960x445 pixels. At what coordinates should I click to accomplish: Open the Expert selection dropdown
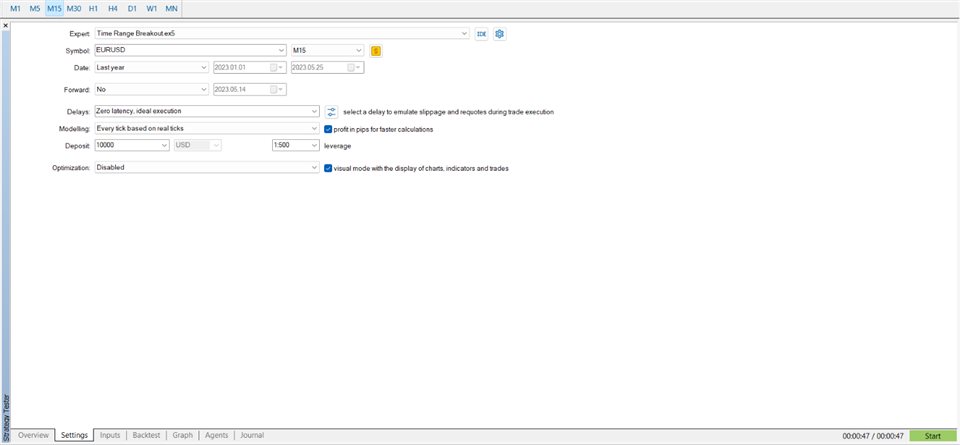(x=282, y=34)
